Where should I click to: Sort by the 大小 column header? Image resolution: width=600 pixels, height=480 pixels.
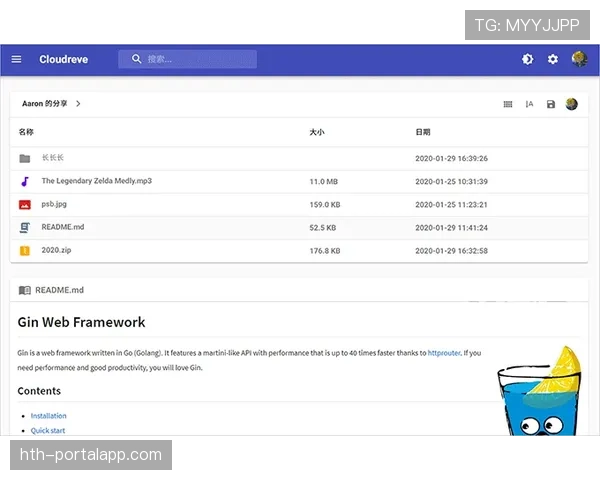[316, 132]
